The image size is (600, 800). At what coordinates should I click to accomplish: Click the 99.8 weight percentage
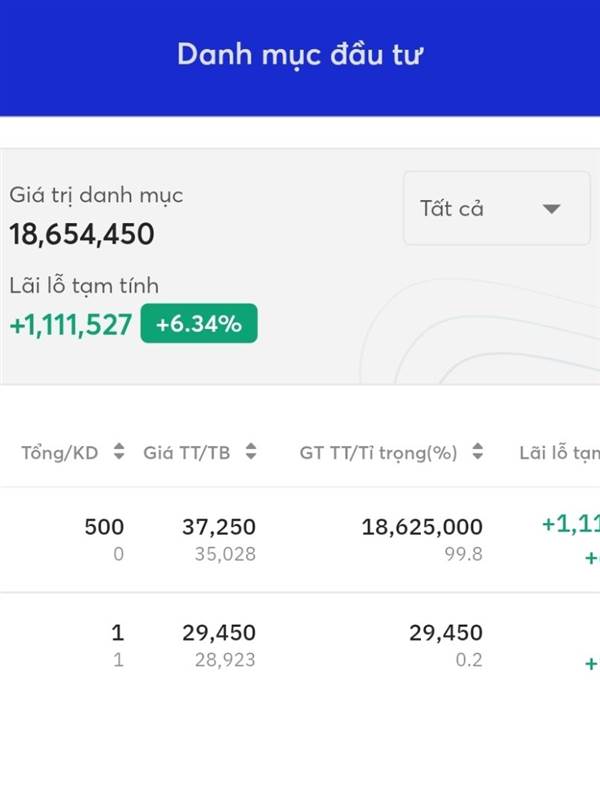[x=463, y=553]
